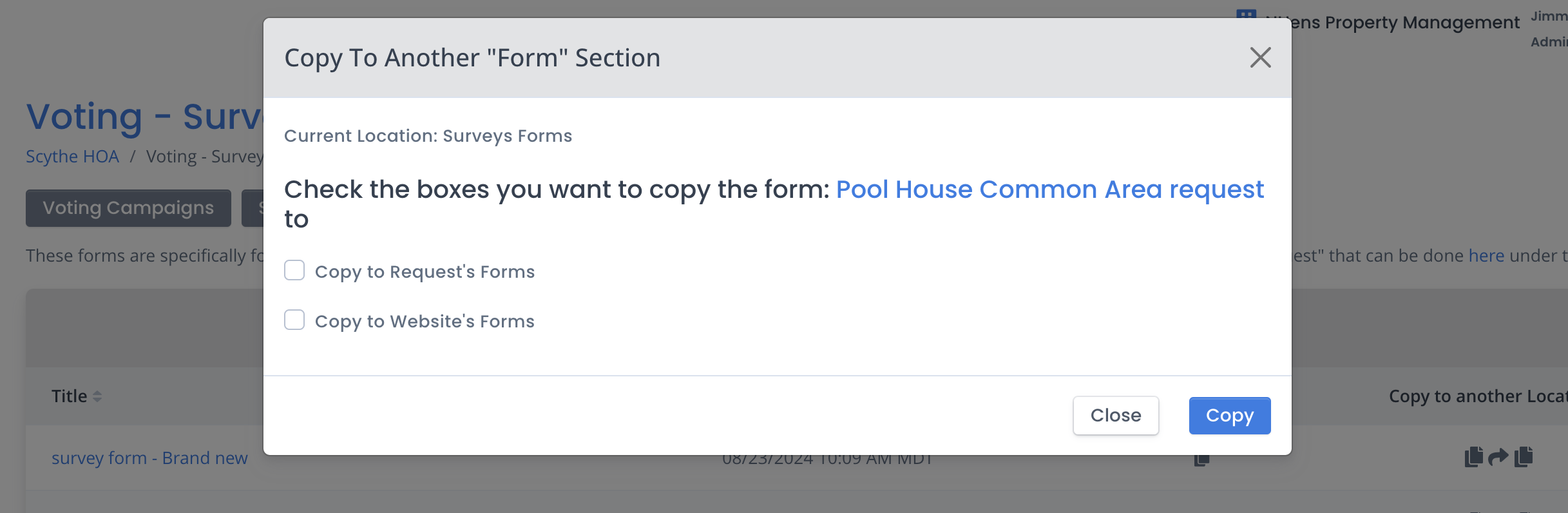Click the Close button in dialog footer
This screenshot has height=513, width=1568.
[x=1116, y=416]
